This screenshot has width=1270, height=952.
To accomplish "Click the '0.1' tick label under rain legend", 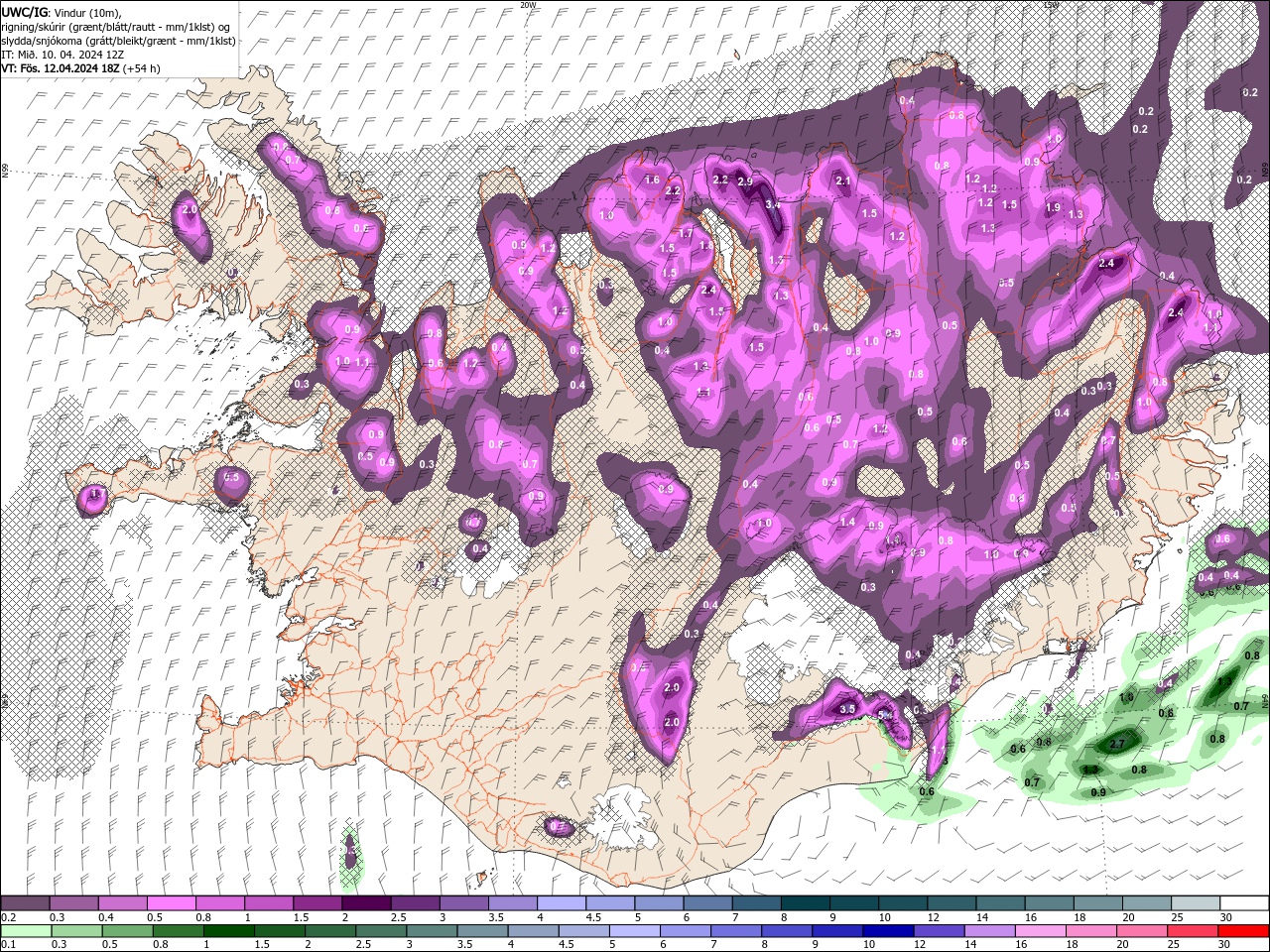I will click(7, 945).
